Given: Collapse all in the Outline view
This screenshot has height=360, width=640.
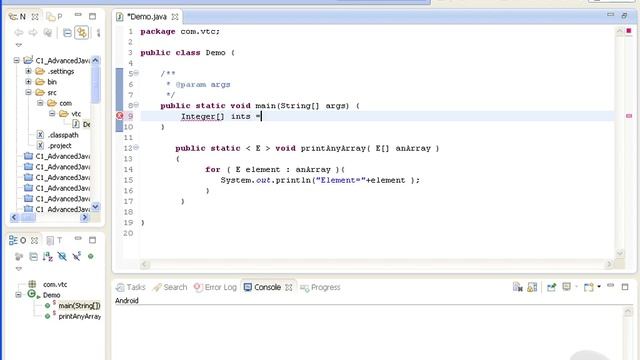Looking at the screenshot, I should [x=33, y=256].
